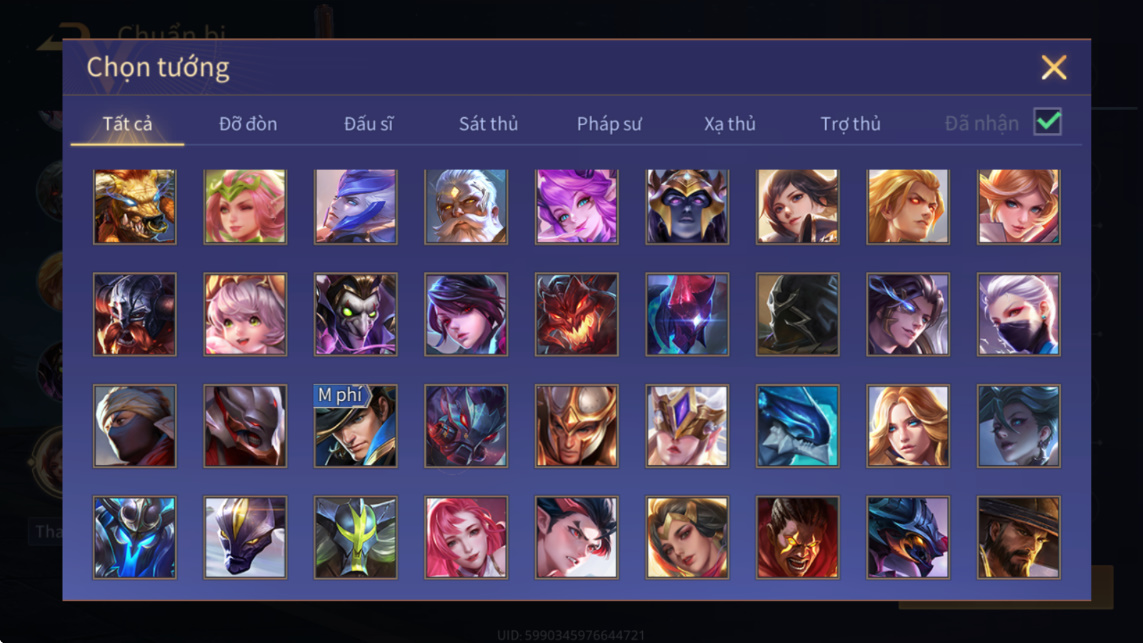The width and height of the screenshot is (1143, 643).
Task: Select the golden dragon beast hero portrait
Action: pos(135,206)
